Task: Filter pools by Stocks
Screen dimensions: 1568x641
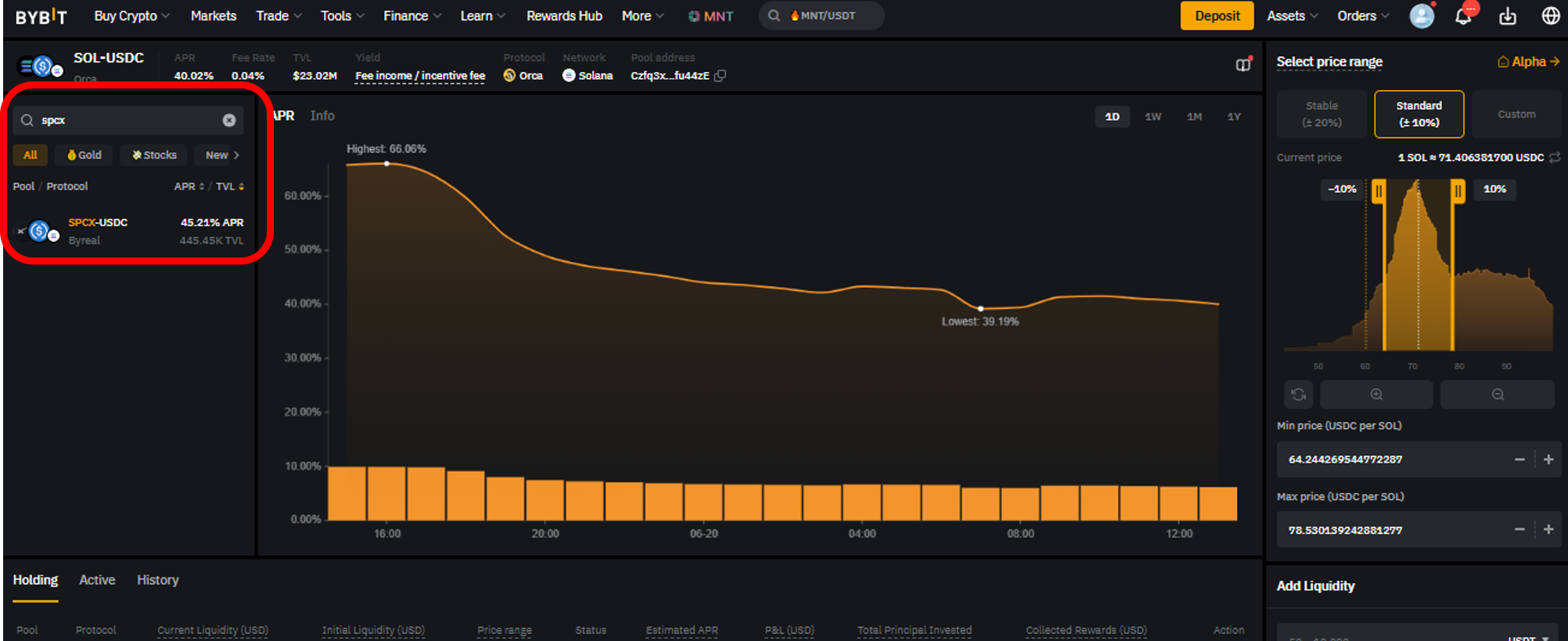Action: [154, 155]
